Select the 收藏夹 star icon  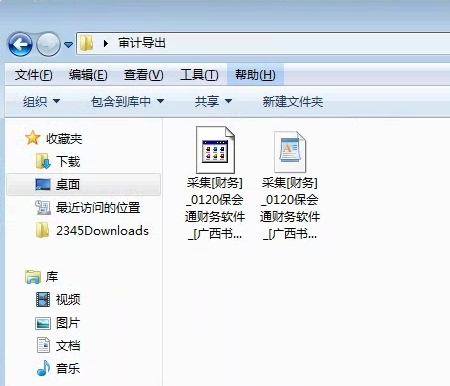pos(33,138)
